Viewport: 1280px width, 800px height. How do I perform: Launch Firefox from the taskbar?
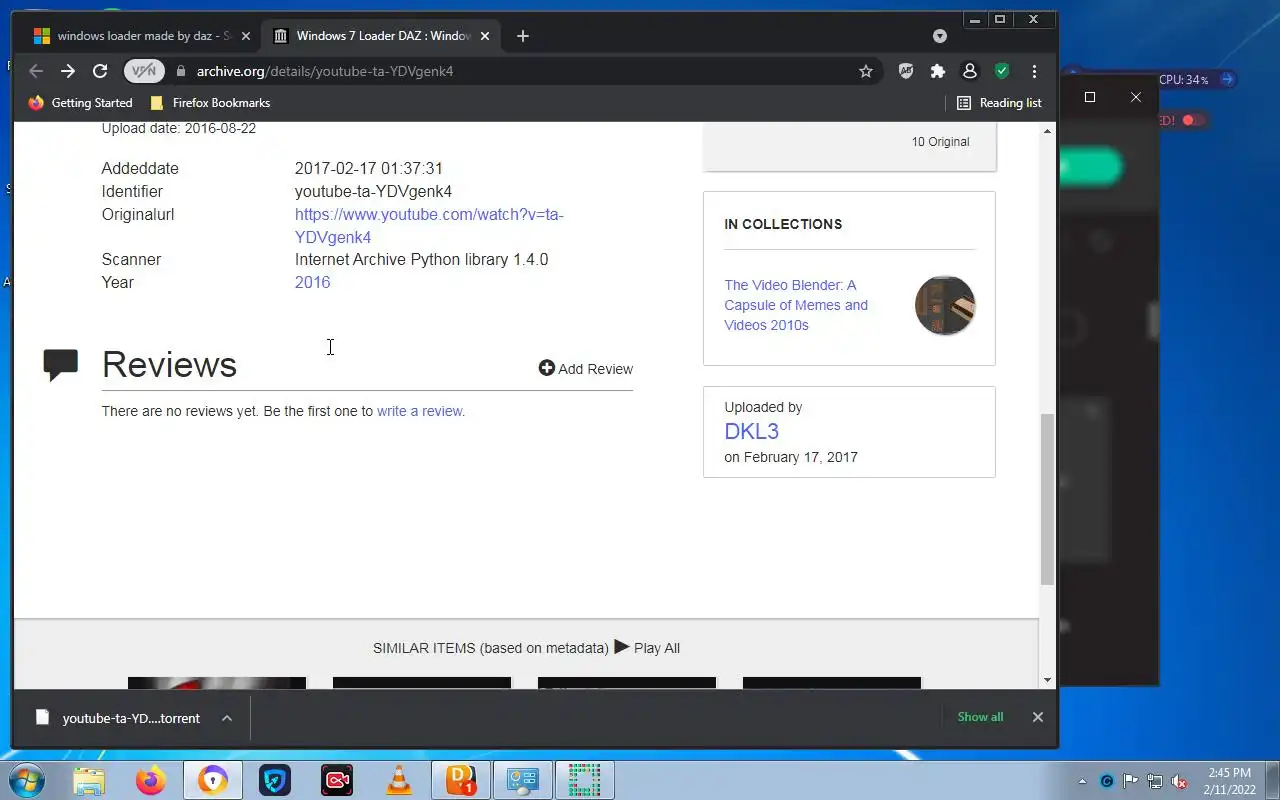(x=151, y=780)
